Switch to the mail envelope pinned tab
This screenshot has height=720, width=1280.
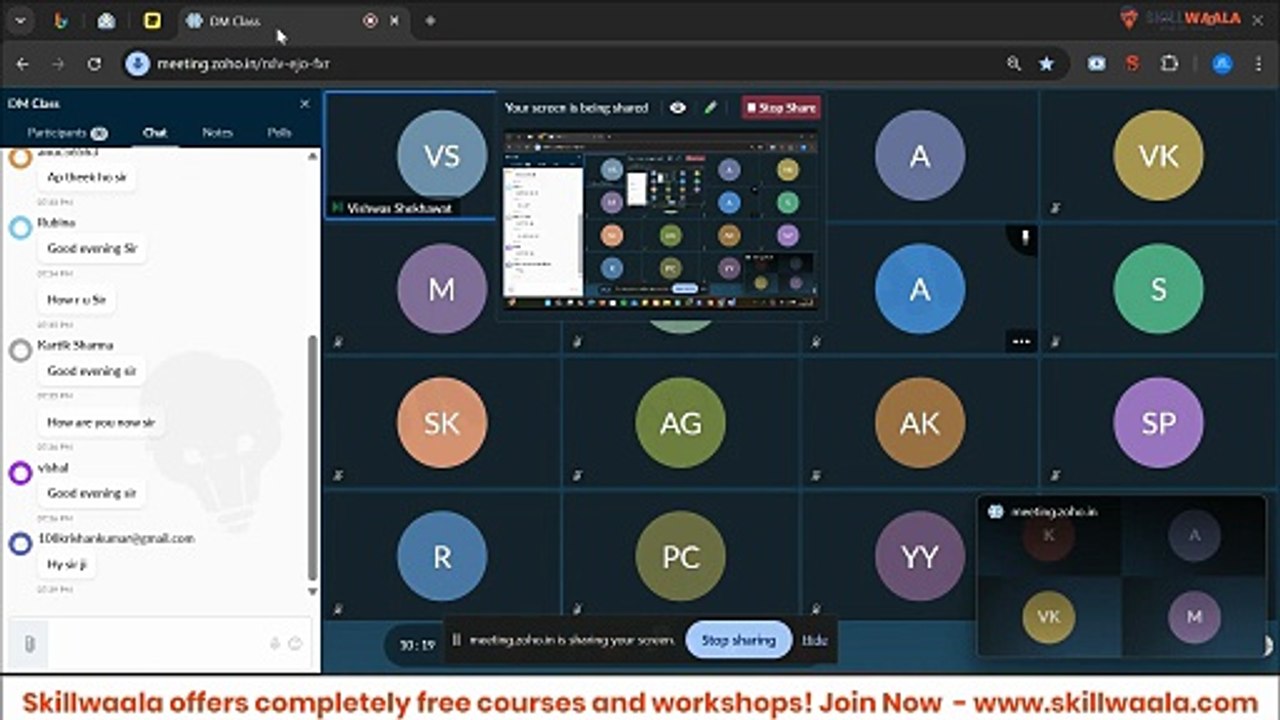106,21
